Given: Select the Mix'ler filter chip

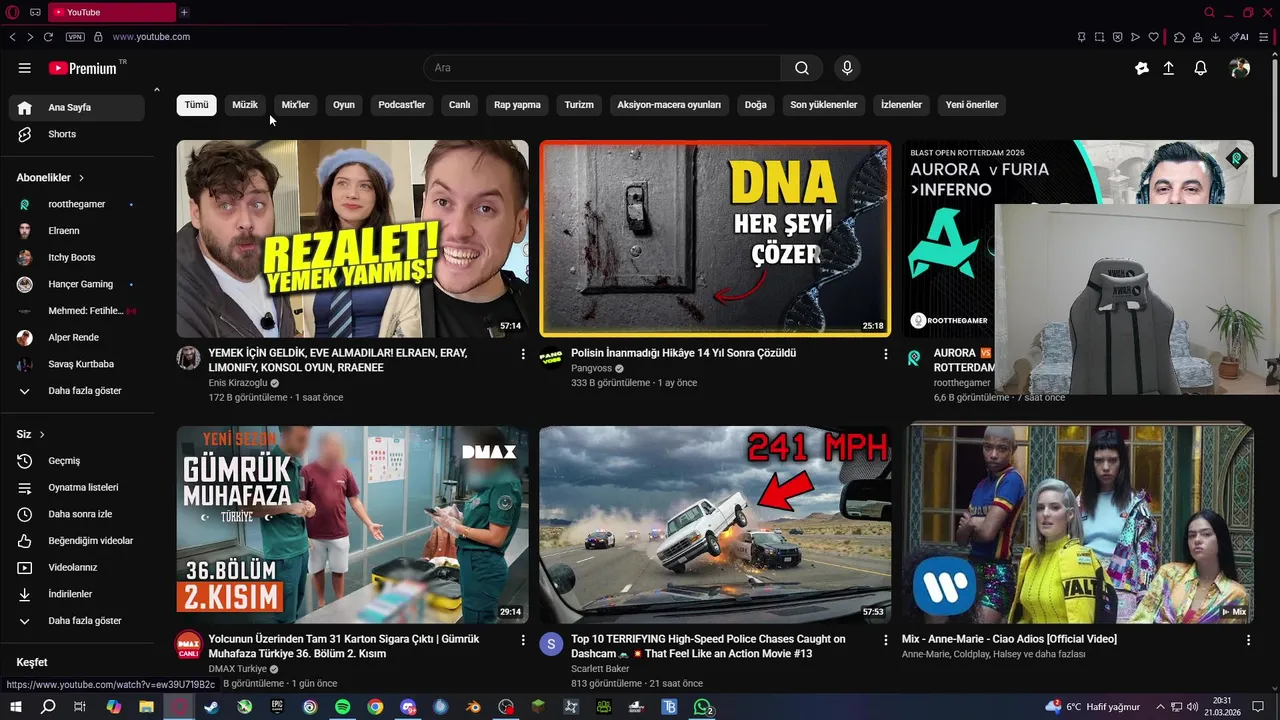Looking at the screenshot, I should point(296,105).
